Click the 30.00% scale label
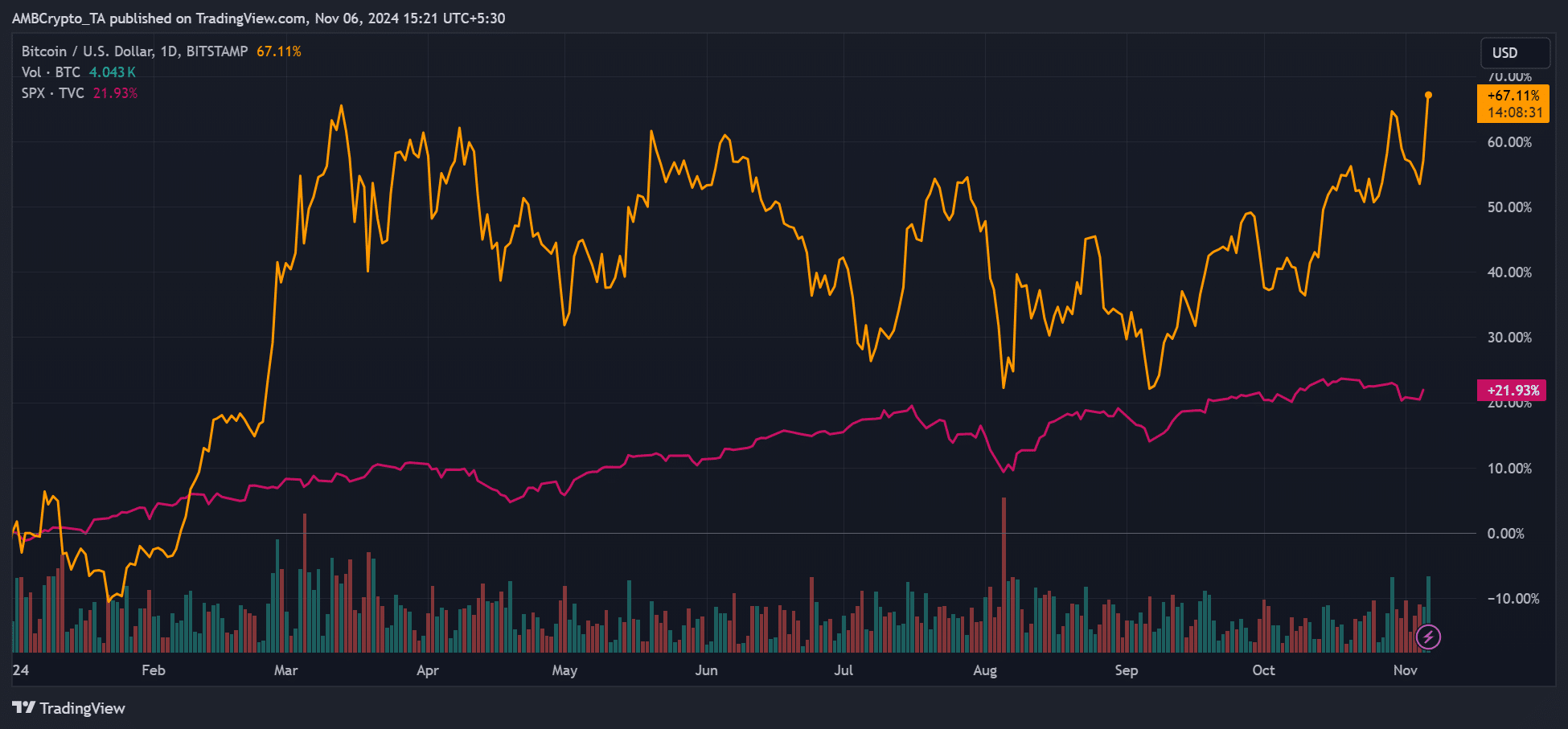Screen dimensions: 1568x729 click(1509, 338)
